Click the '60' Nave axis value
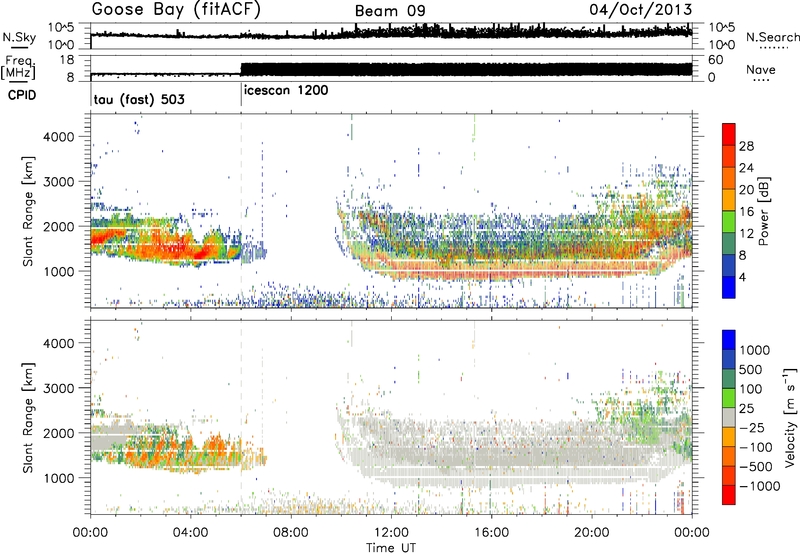Image resolution: width=800 pixels, height=554 pixels. 715,60
